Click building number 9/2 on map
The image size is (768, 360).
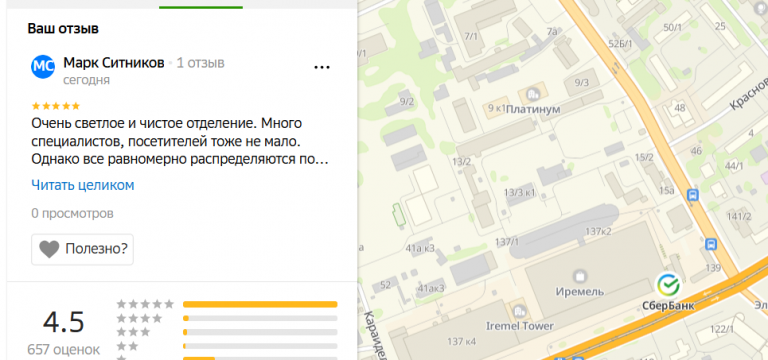click(x=407, y=102)
